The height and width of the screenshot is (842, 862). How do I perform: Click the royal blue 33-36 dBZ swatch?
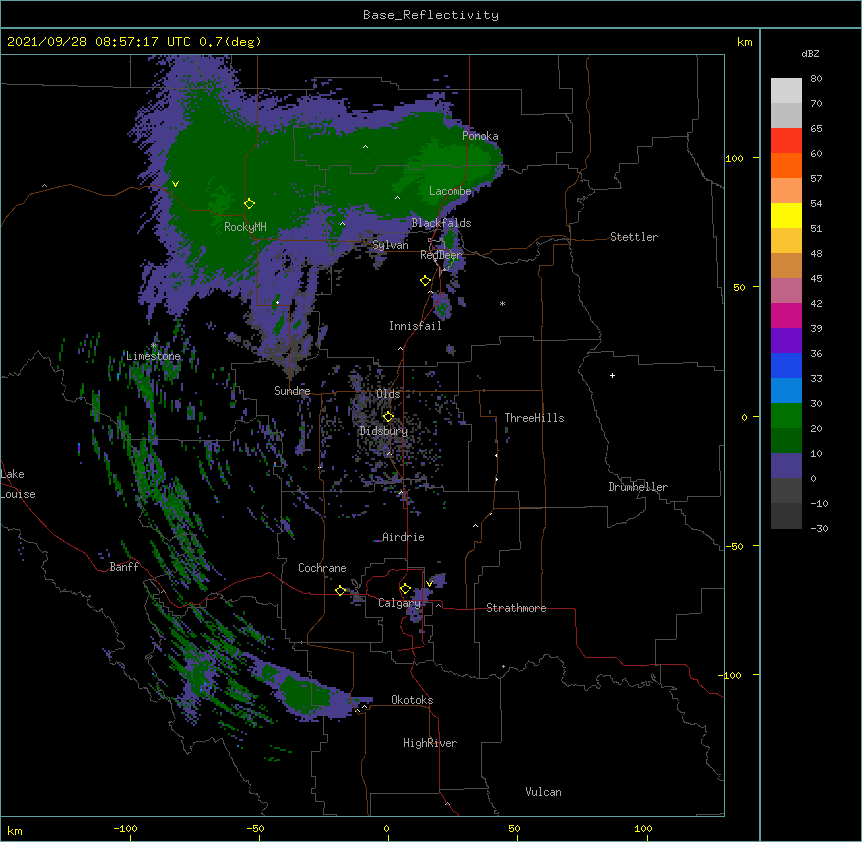(786, 365)
